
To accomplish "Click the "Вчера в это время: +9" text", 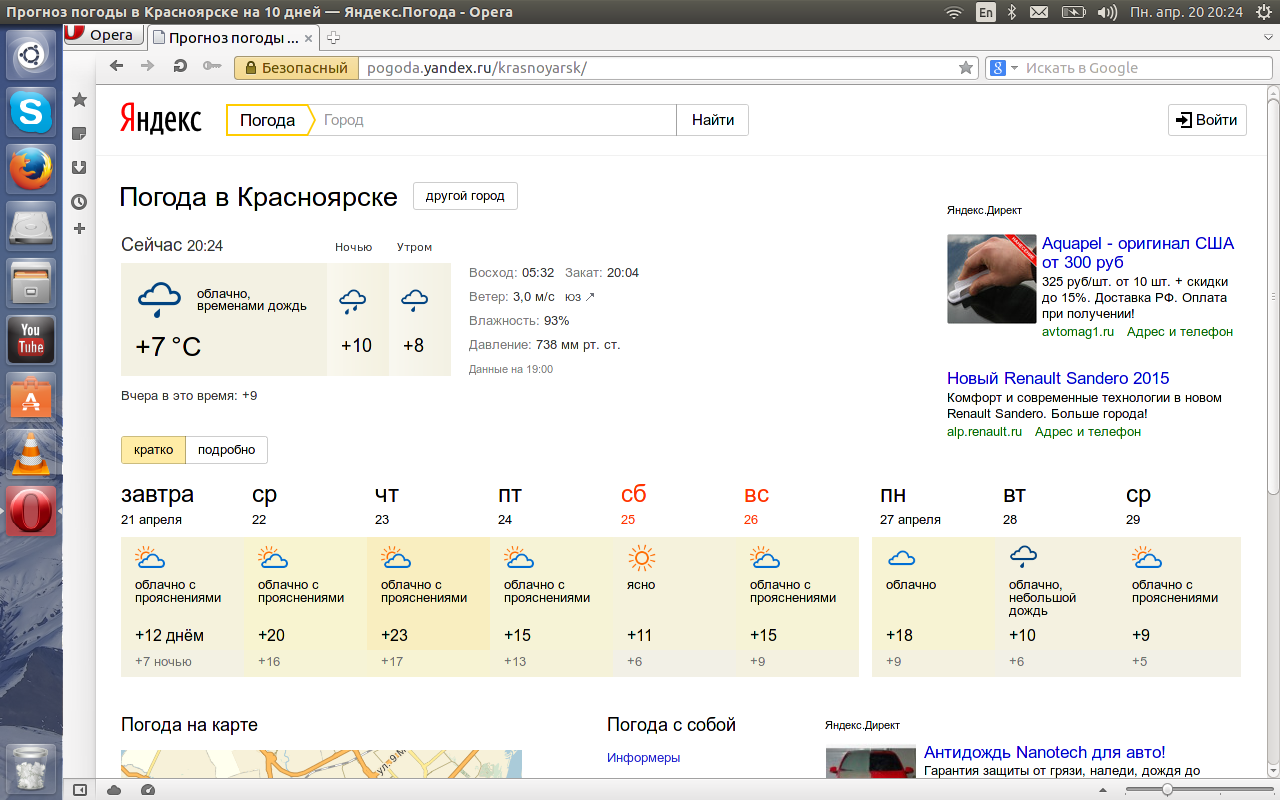I will point(189,396).
